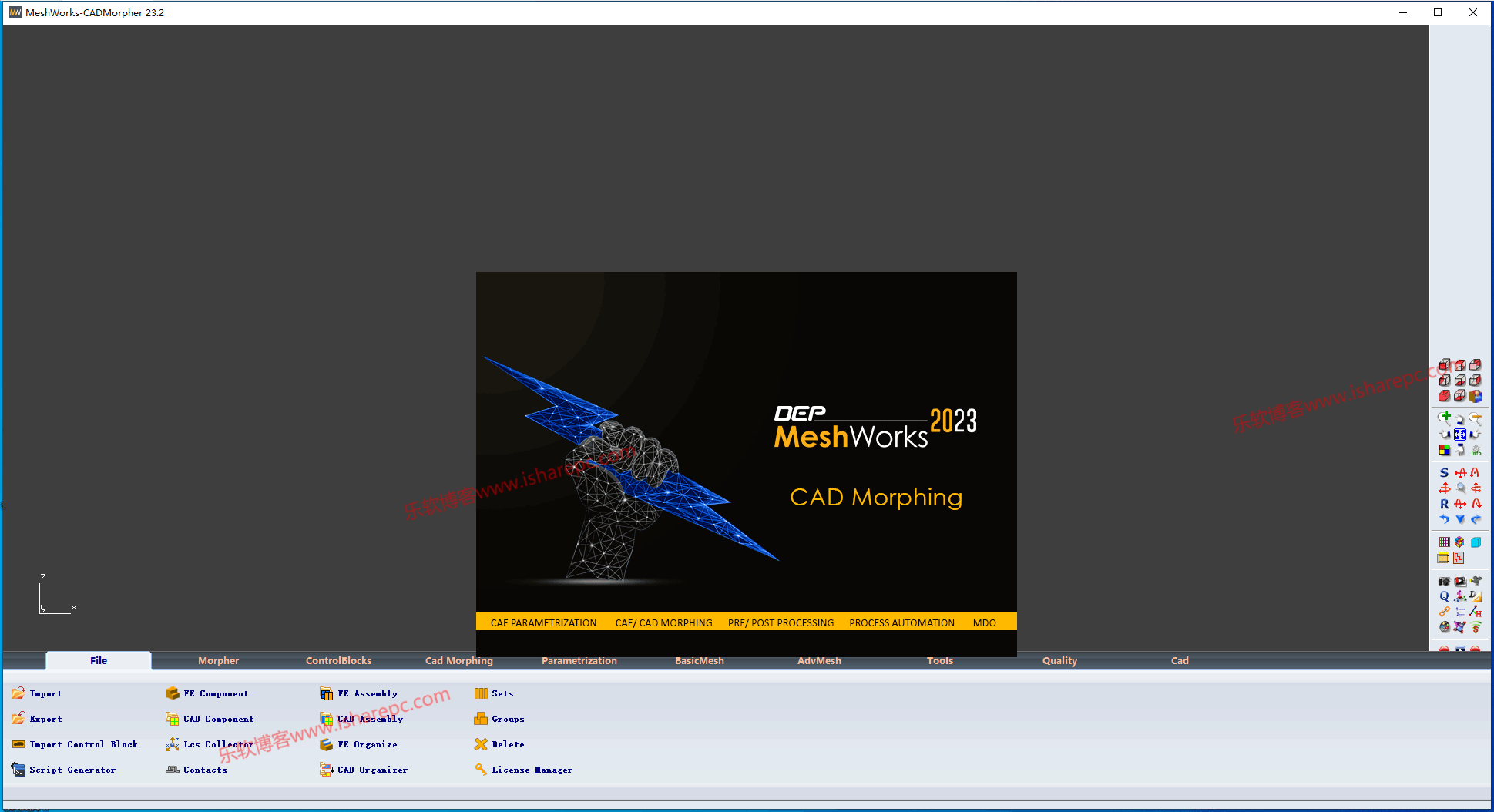Viewport: 1494px width, 812px height.
Task: Click the orange chain link icon
Action: pos(1444,612)
